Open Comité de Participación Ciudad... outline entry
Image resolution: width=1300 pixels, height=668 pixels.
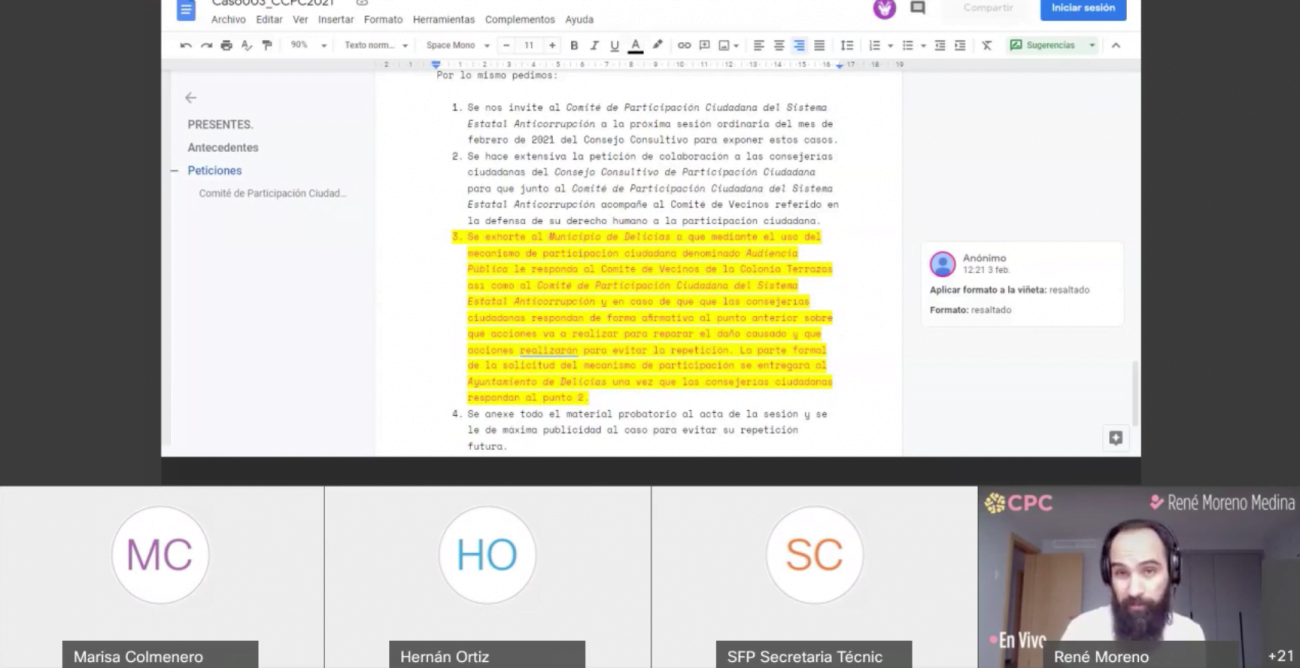(x=272, y=193)
